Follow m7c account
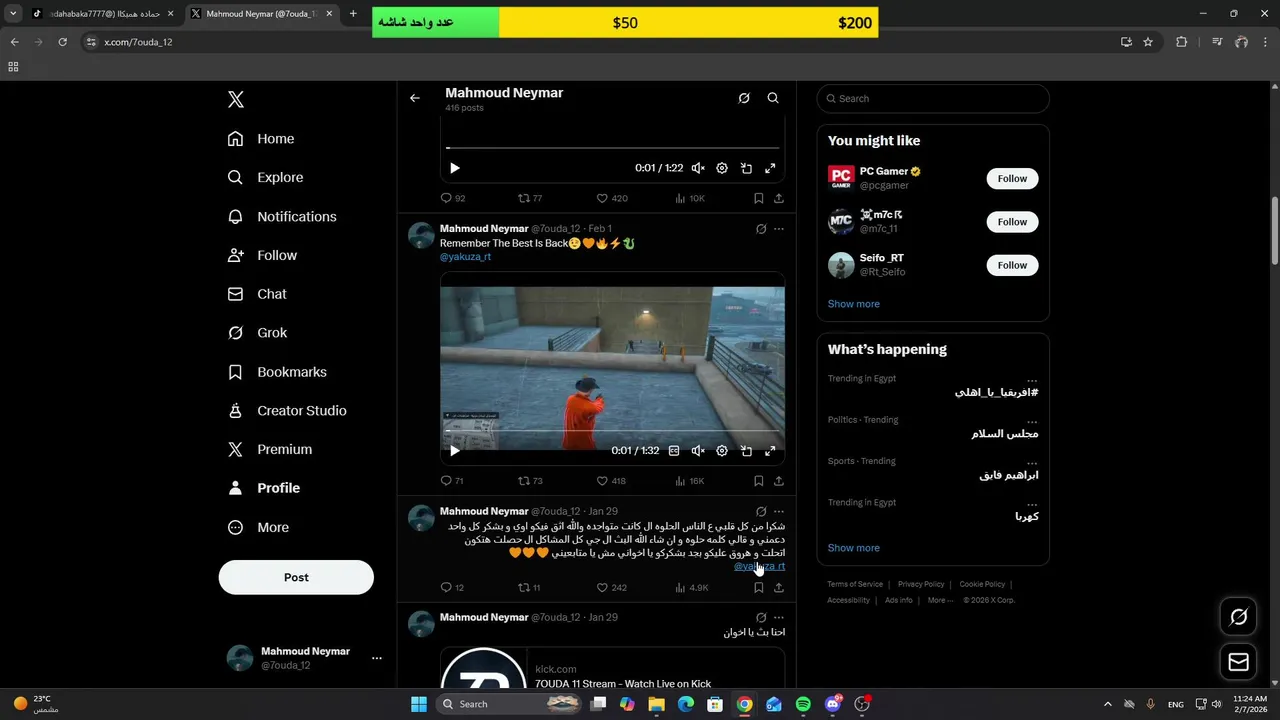Image resolution: width=1280 pixels, height=720 pixels. point(1012,222)
